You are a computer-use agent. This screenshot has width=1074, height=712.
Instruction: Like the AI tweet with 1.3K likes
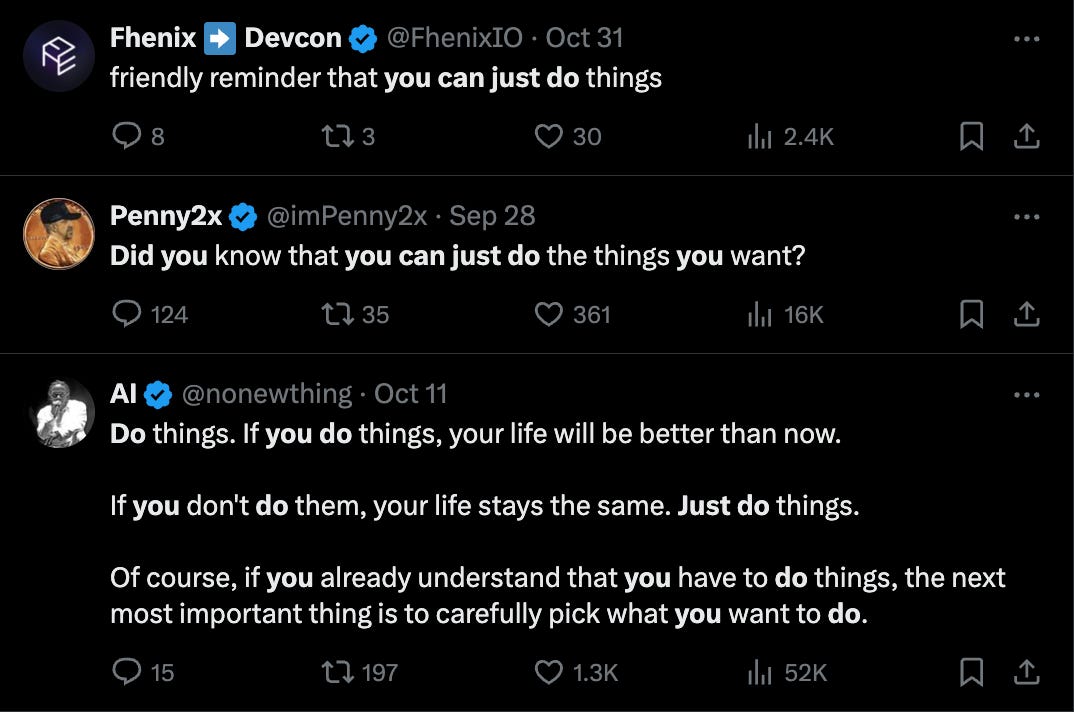click(549, 672)
